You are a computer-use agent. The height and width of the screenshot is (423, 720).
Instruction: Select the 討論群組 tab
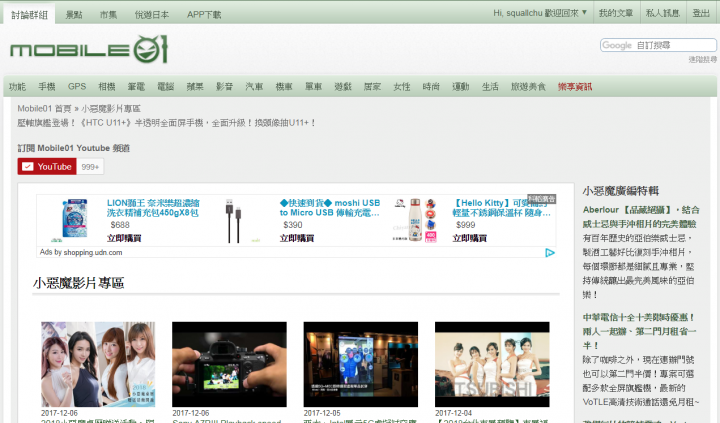(x=29, y=15)
